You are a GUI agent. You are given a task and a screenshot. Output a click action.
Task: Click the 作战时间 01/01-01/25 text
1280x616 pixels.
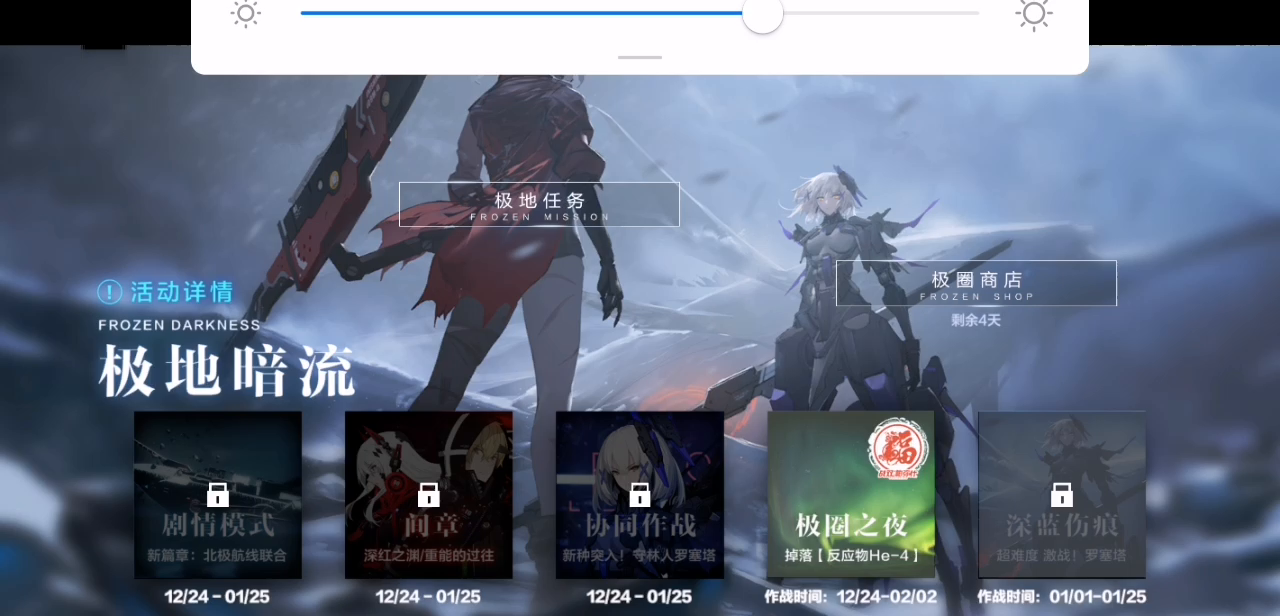[1062, 597]
